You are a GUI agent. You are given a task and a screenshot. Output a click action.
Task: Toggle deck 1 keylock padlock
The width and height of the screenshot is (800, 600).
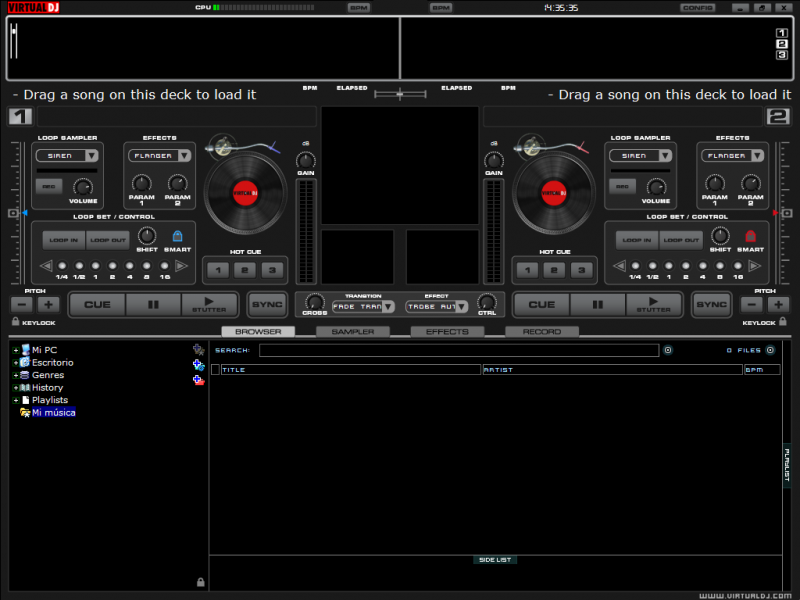tap(15, 321)
